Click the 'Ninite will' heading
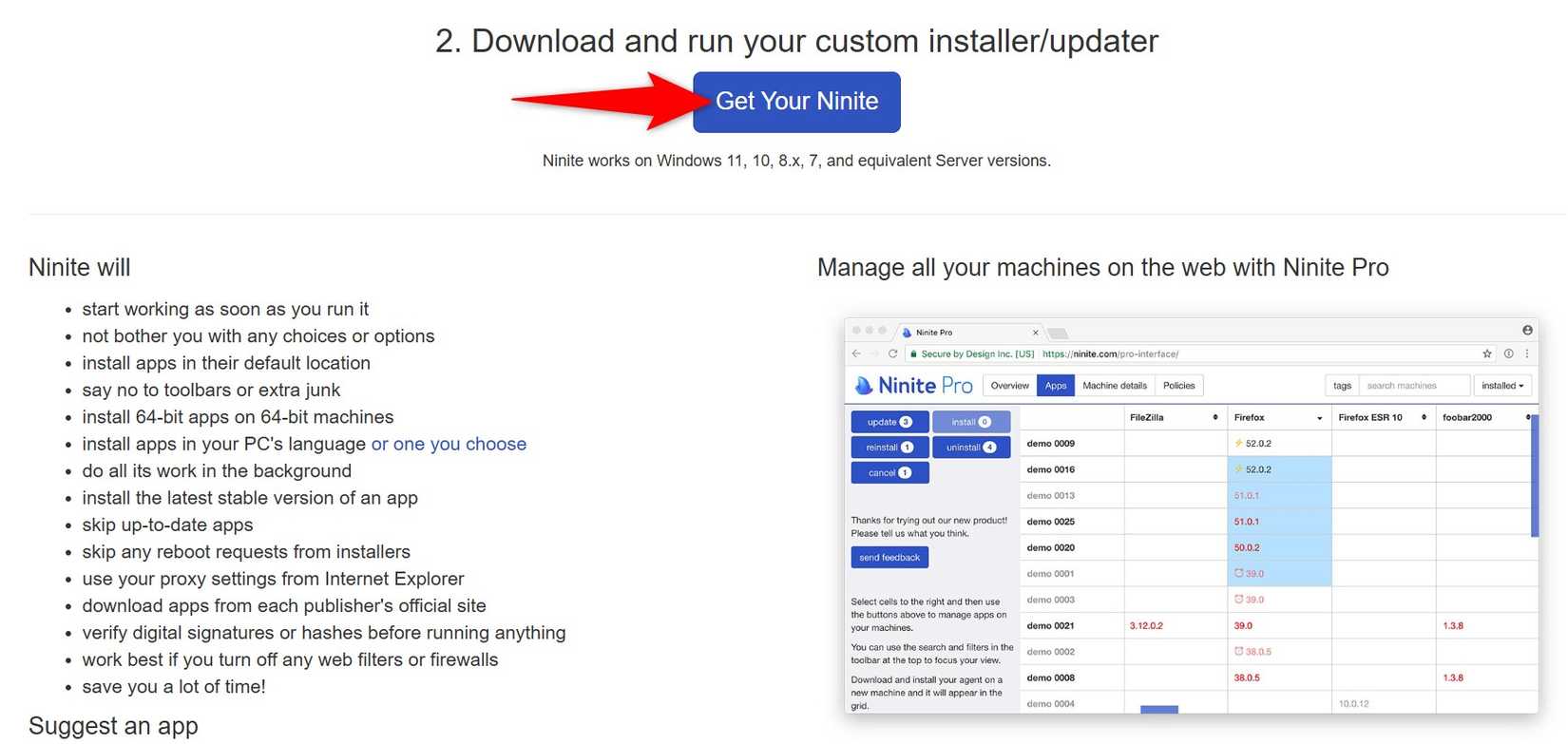1568x744 pixels. [80, 268]
